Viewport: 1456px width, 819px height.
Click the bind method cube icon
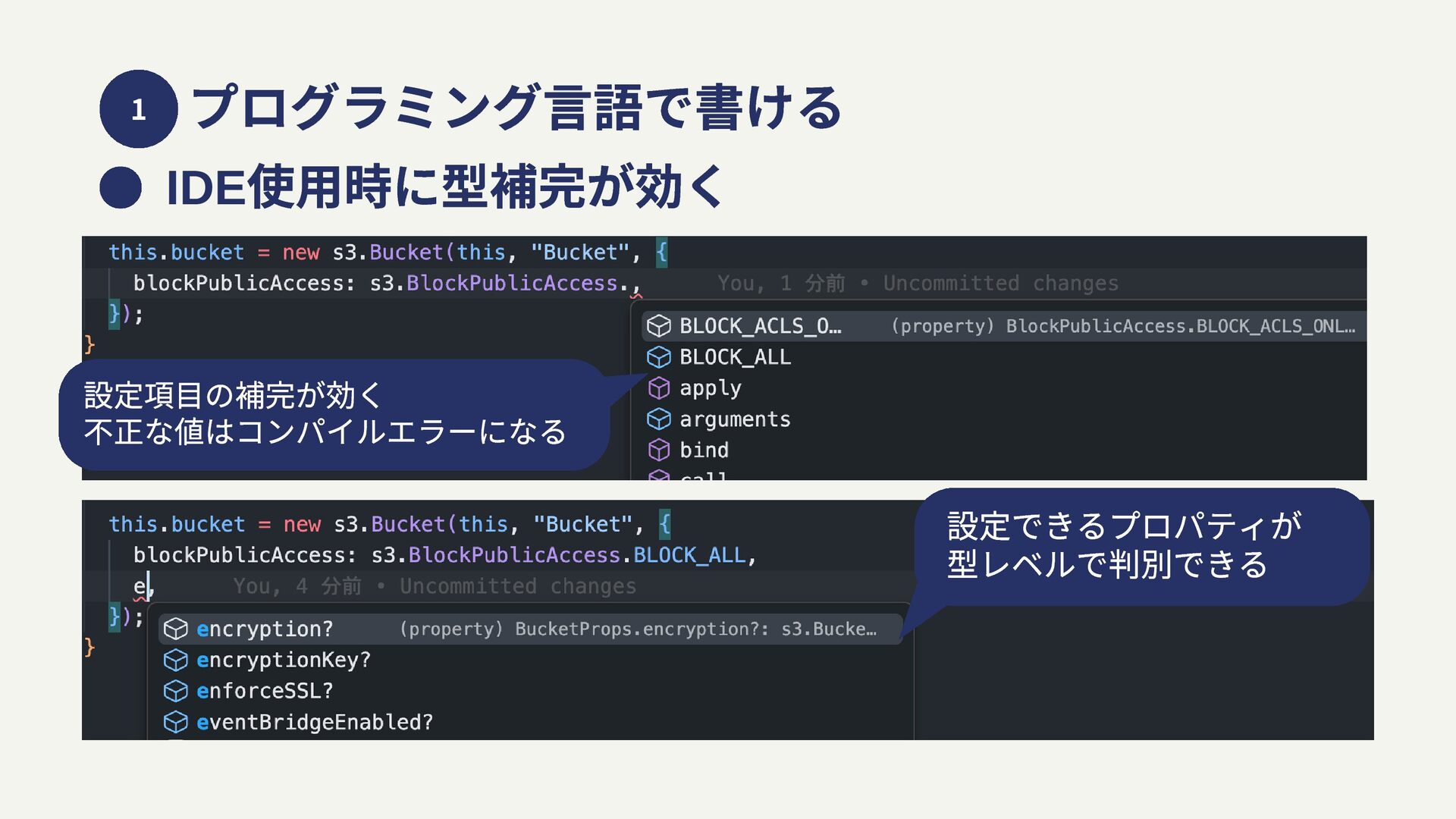tap(658, 450)
